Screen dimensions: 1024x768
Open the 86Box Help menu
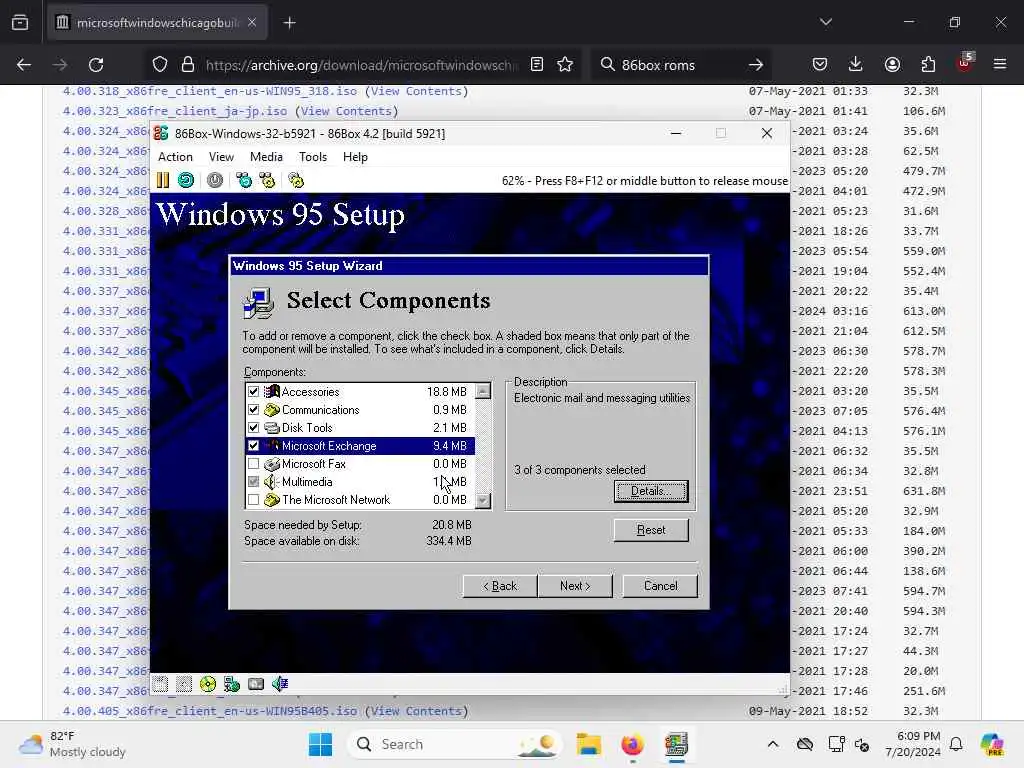pyautogui.click(x=355, y=157)
